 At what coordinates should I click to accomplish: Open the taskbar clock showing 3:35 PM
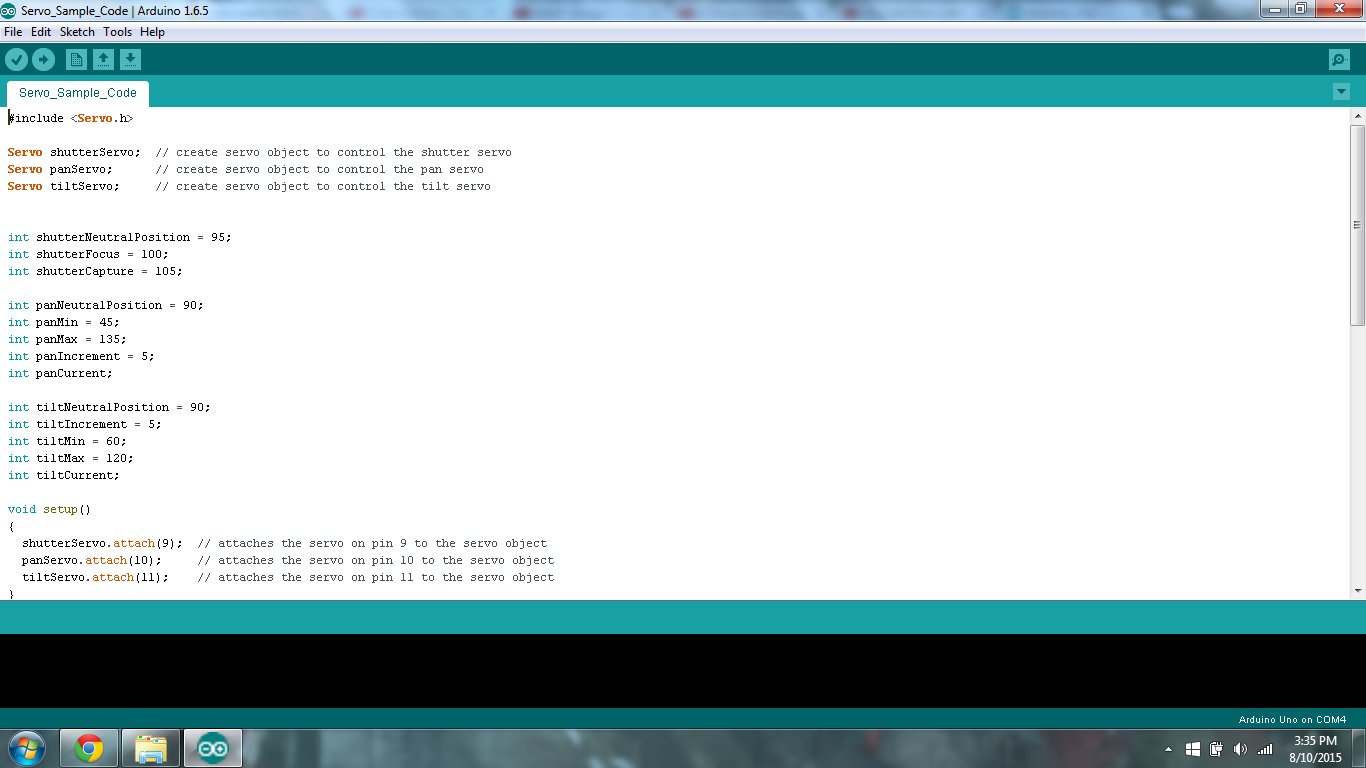(1316, 749)
